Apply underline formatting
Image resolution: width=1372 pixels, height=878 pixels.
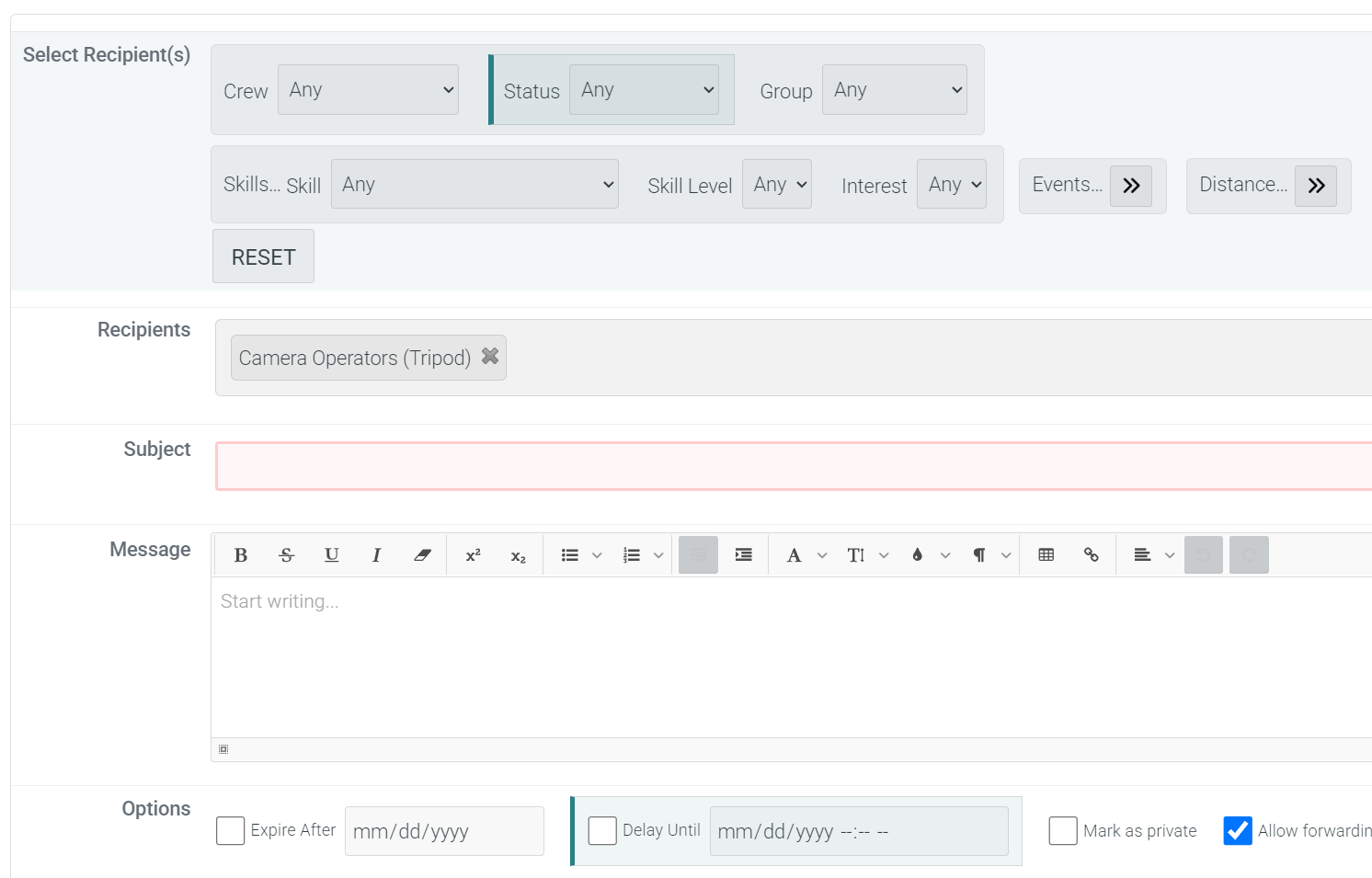[331, 555]
